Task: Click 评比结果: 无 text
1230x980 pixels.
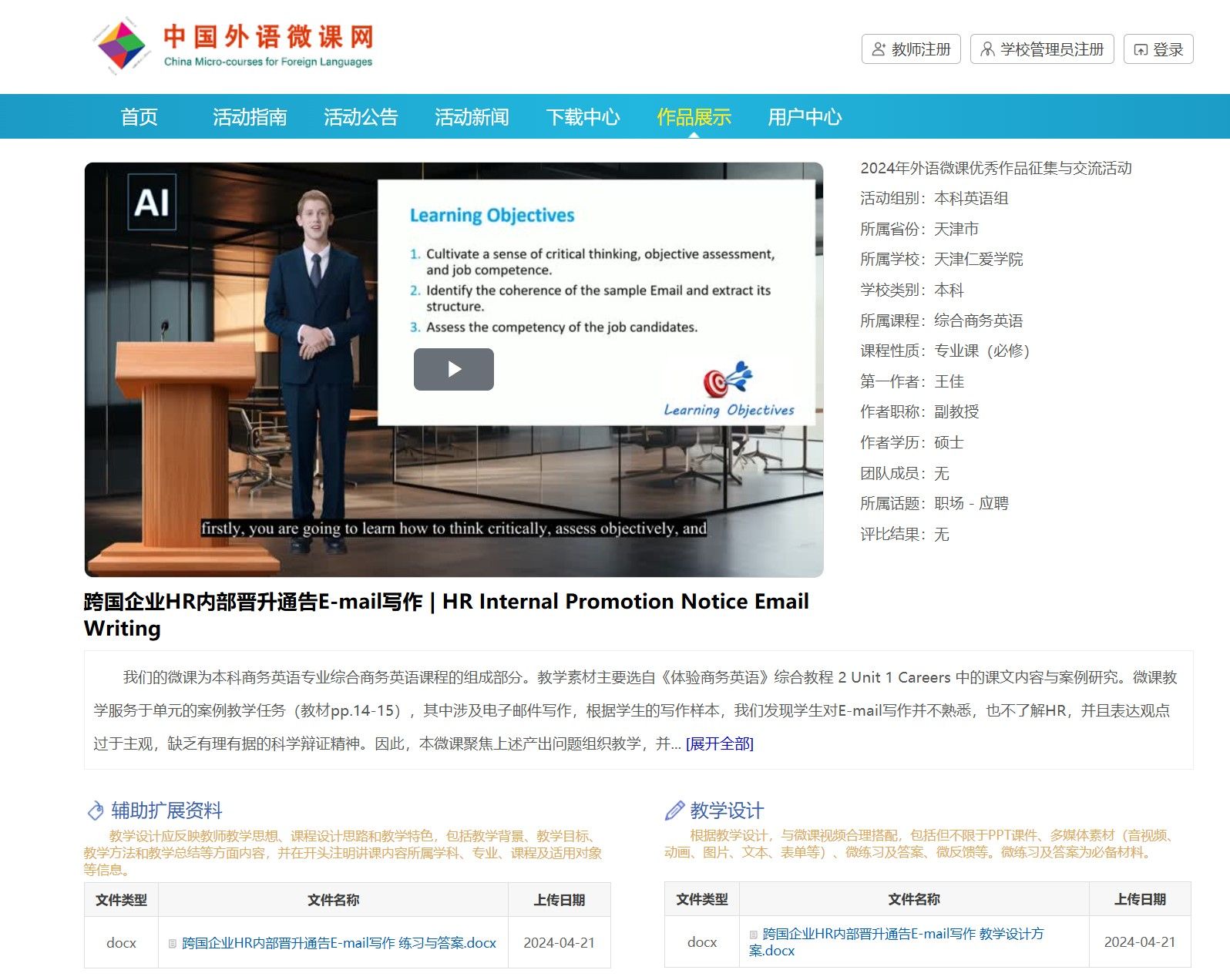Action: click(x=905, y=535)
